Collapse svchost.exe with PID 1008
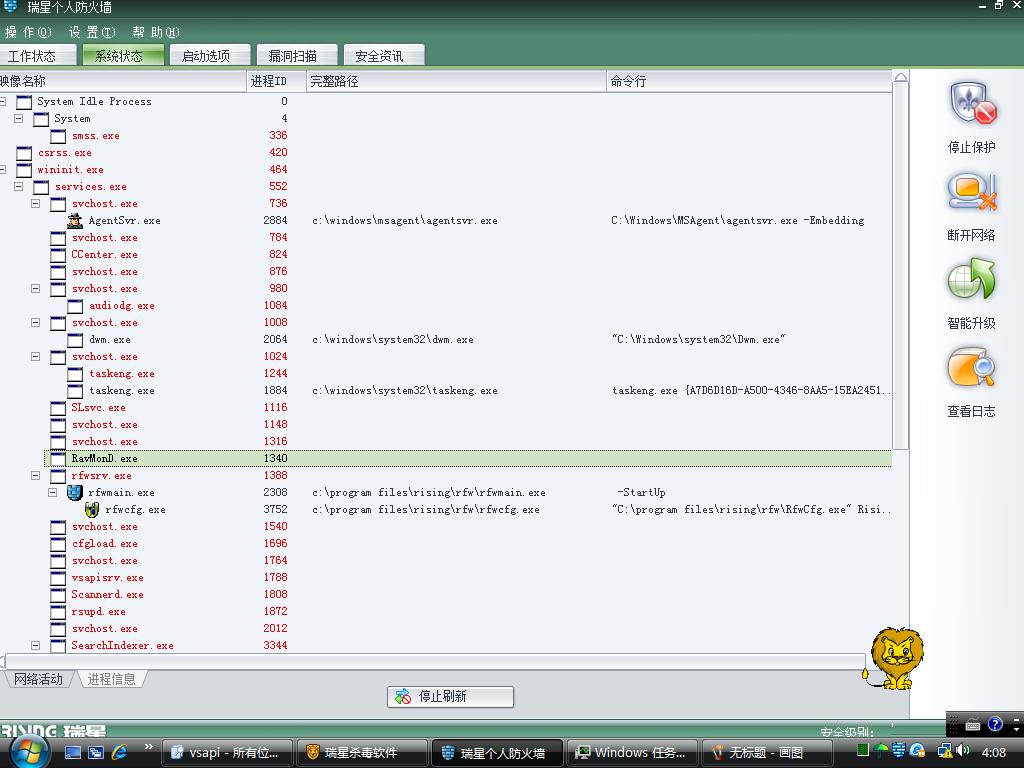The image size is (1024, 768). coord(35,322)
